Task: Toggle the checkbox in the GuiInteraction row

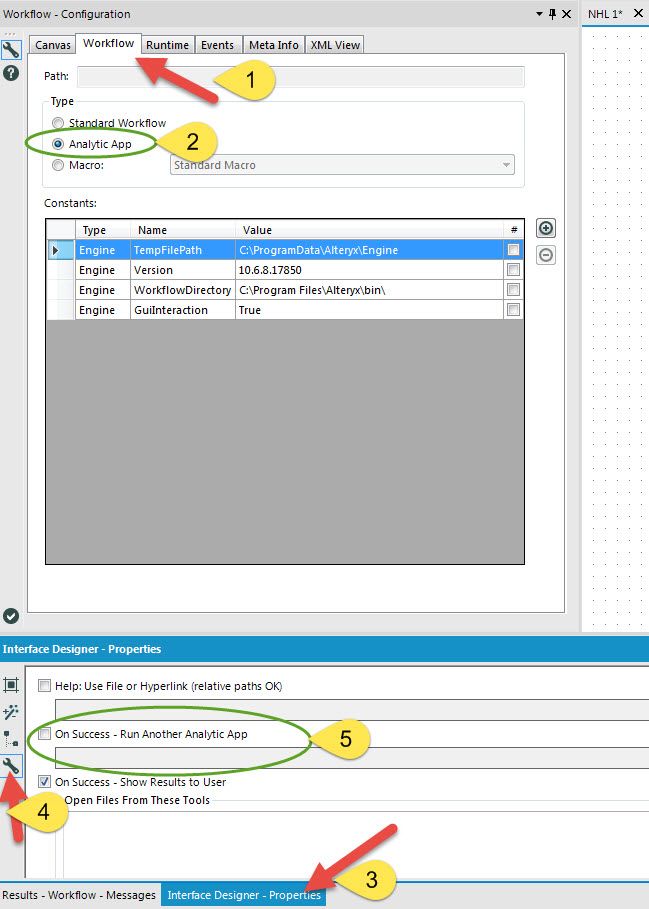Action: click(x=513, y=310)
